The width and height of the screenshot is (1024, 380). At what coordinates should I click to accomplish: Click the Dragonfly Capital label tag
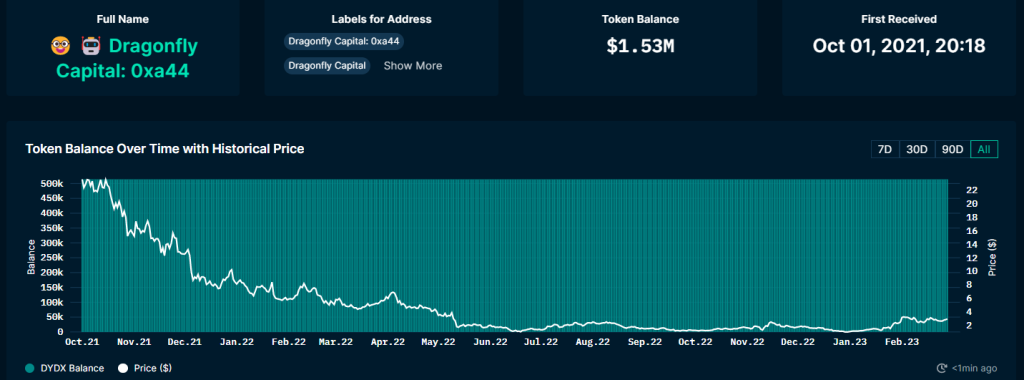tap(328, 65)
